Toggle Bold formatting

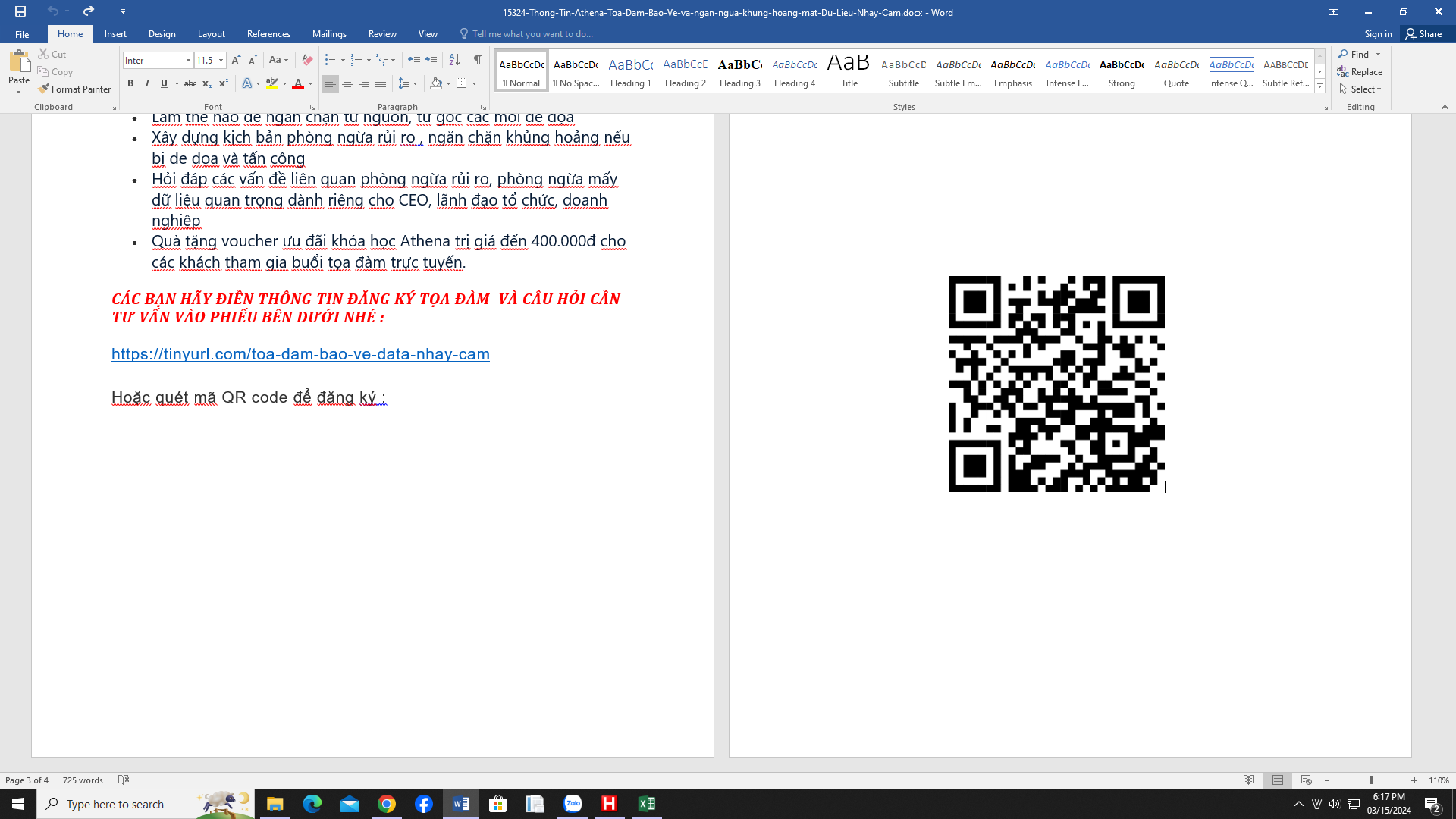click(130, 83)
